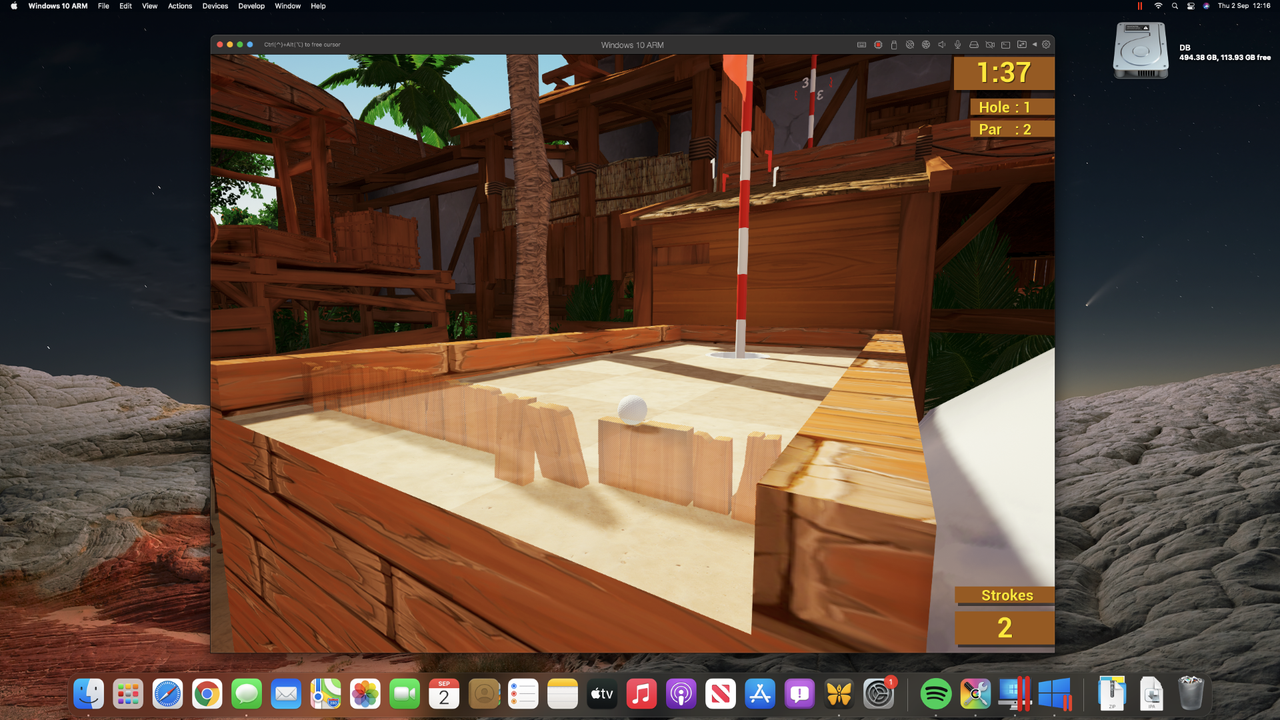Open Control Center in the menu bar
This screenshot has width=1280, height=720.
(1191, 6)
